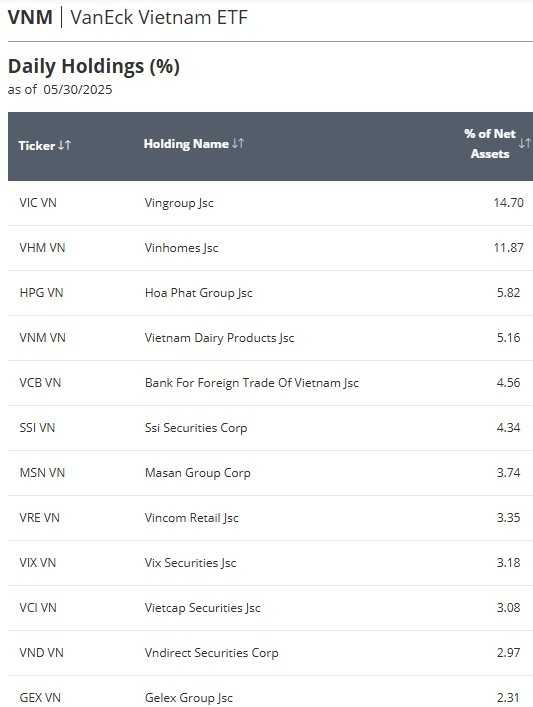The image size is (533, 707).
Task: Sort by % of Net Assets arrows
Action: point(525,143)
